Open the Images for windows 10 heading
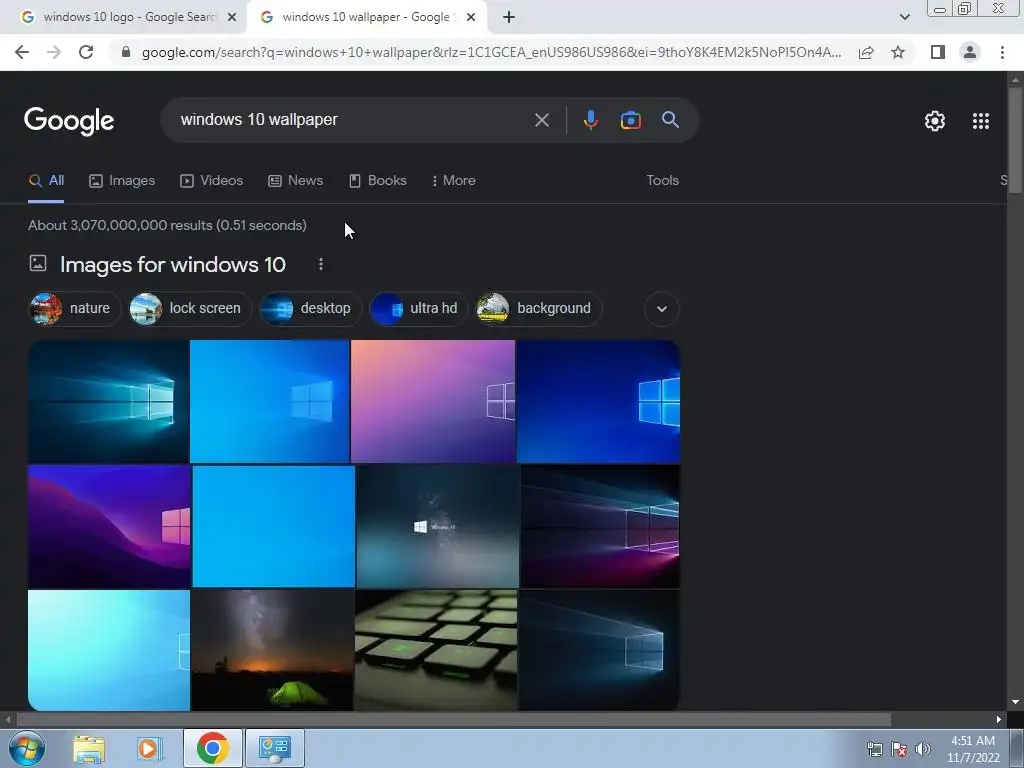The height and width of the screenshot is (768, 1024). coord(172,264)
